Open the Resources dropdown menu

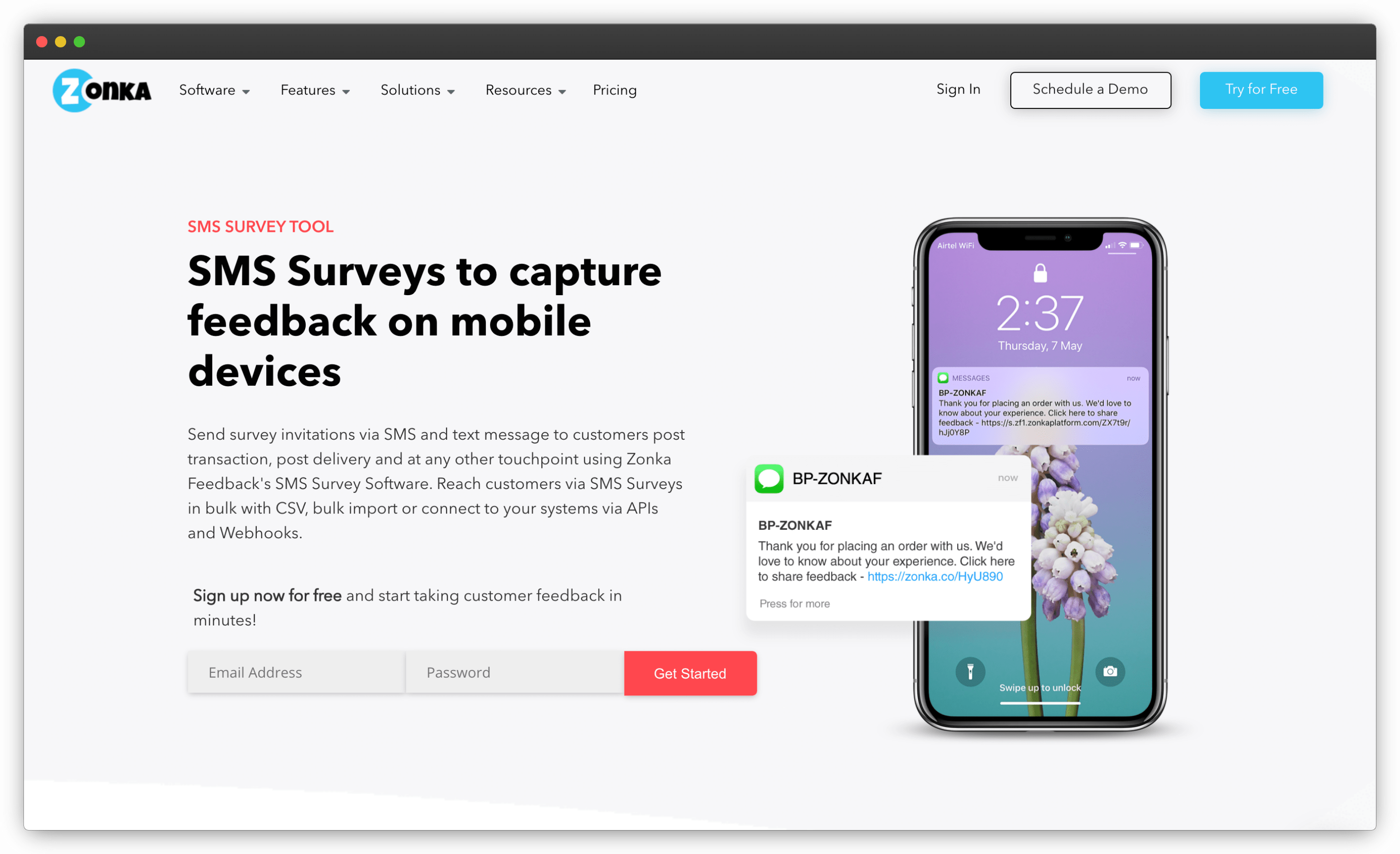click(x=524, y=90)
